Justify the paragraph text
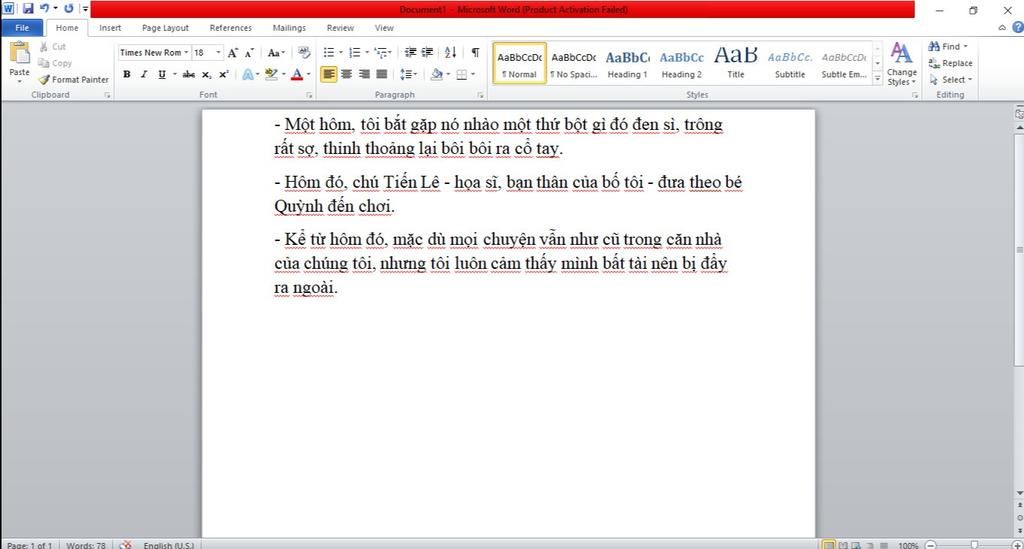 (x=382, y=74)
